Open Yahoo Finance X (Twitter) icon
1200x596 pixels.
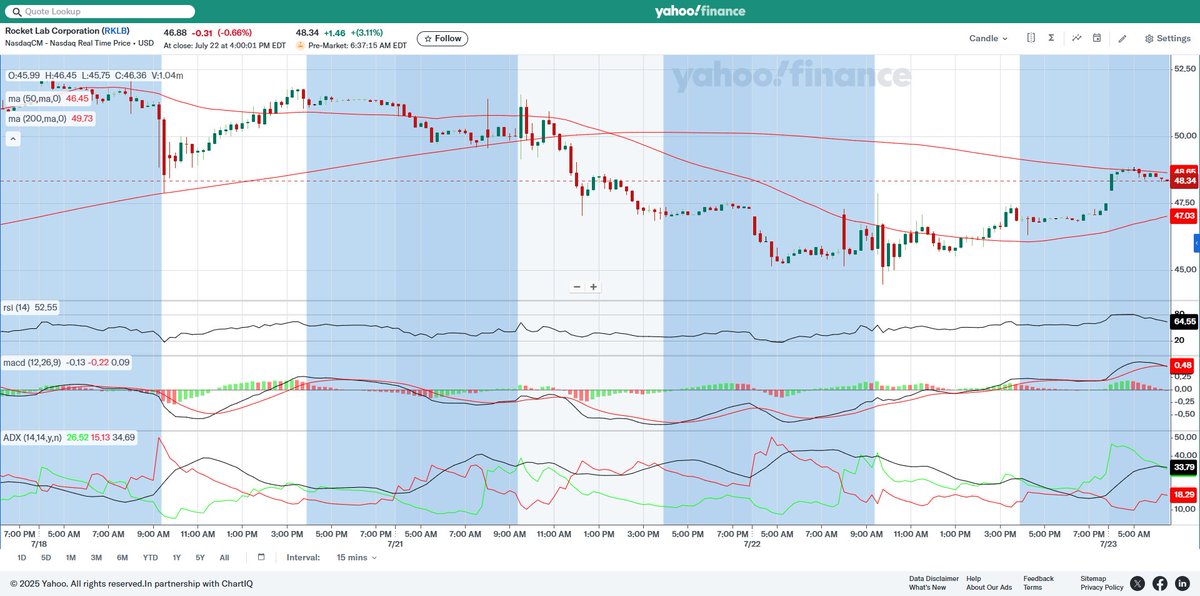click(1138, 583)
